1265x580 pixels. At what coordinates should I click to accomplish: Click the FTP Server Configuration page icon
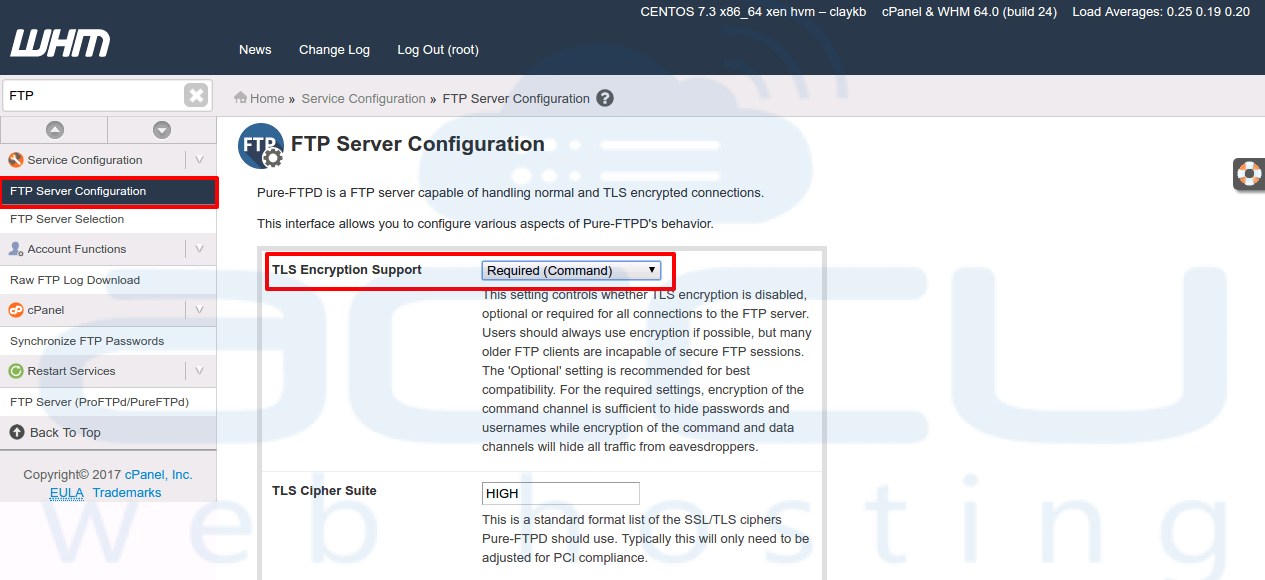tap(260, 146)
